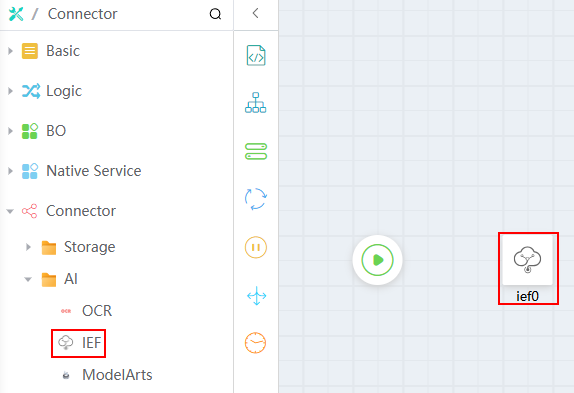Select the hierarchy subflow icon
Image resolution: width=574 pixels, height=393 pixels.
point(256,102)
